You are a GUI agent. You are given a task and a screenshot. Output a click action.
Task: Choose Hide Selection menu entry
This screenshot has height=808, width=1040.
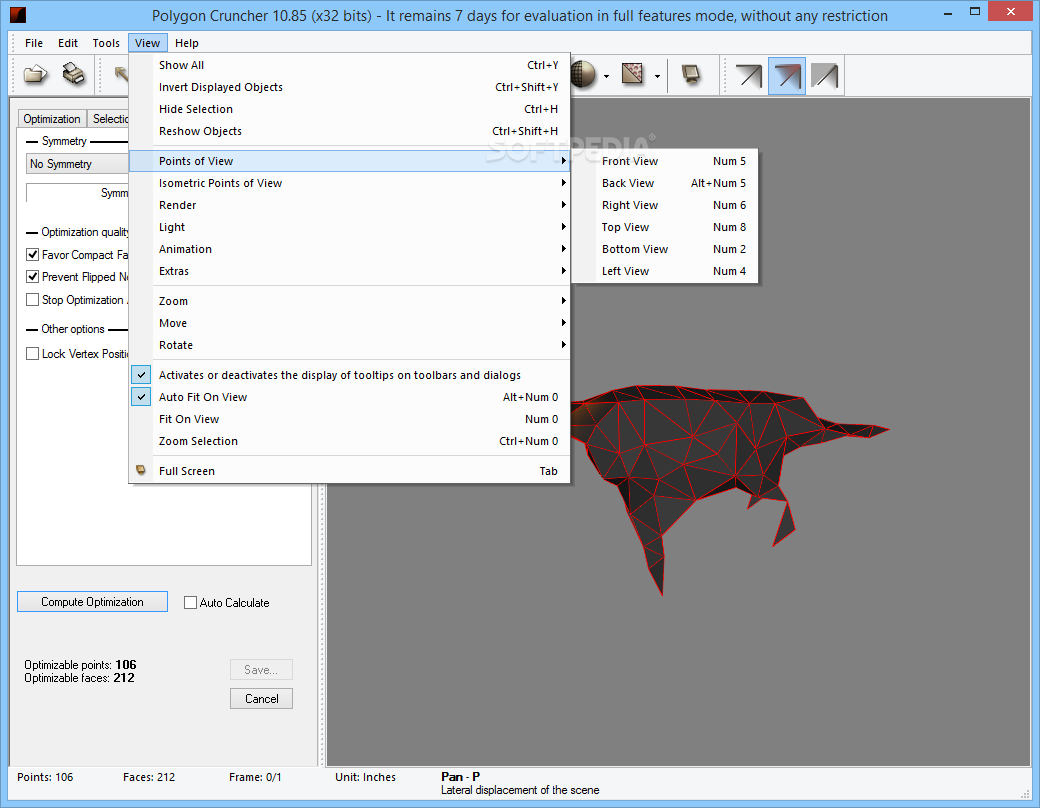(350, 109)
